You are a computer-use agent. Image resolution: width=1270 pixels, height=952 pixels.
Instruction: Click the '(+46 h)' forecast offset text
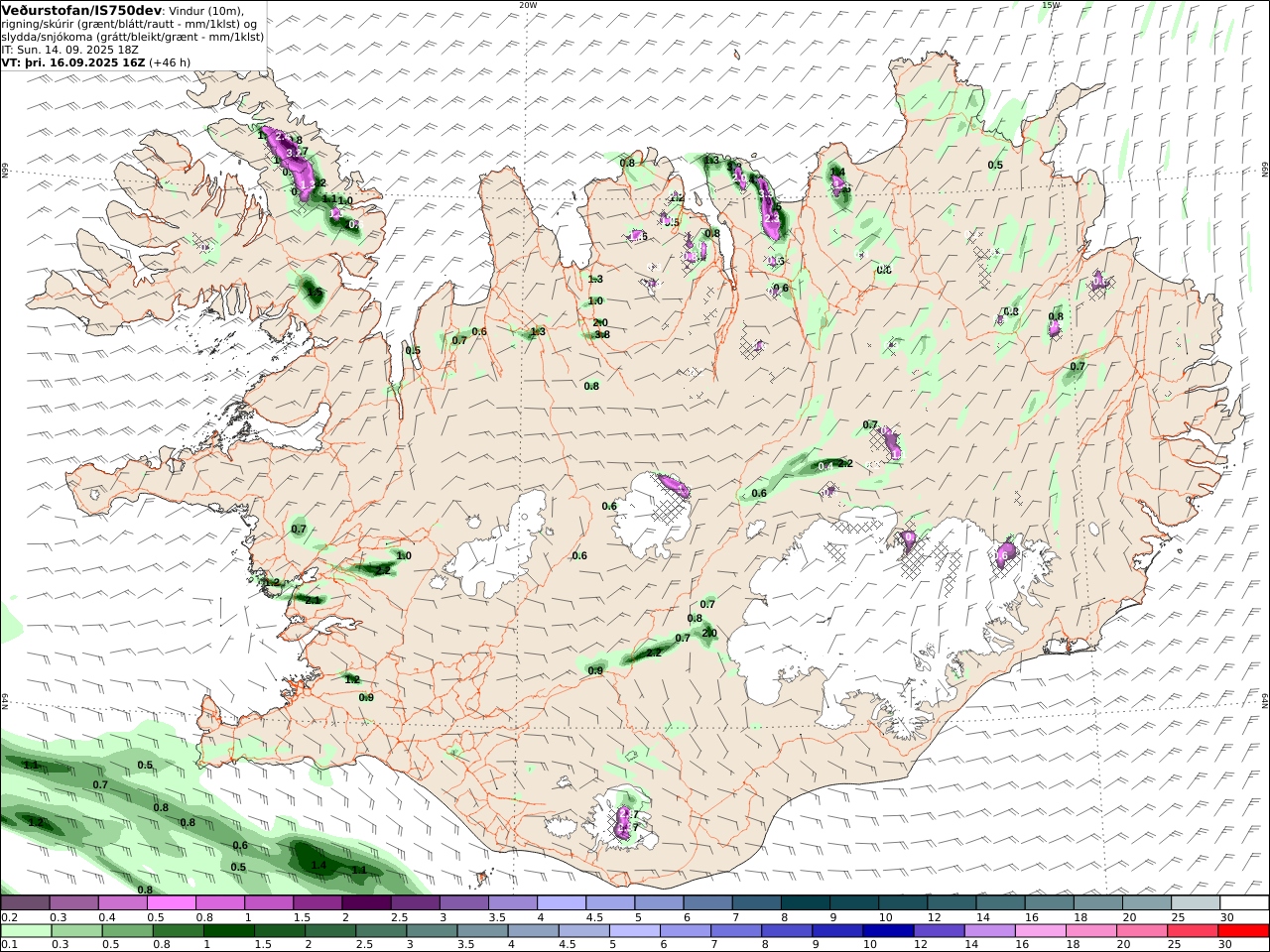click(x=170, y=61)
